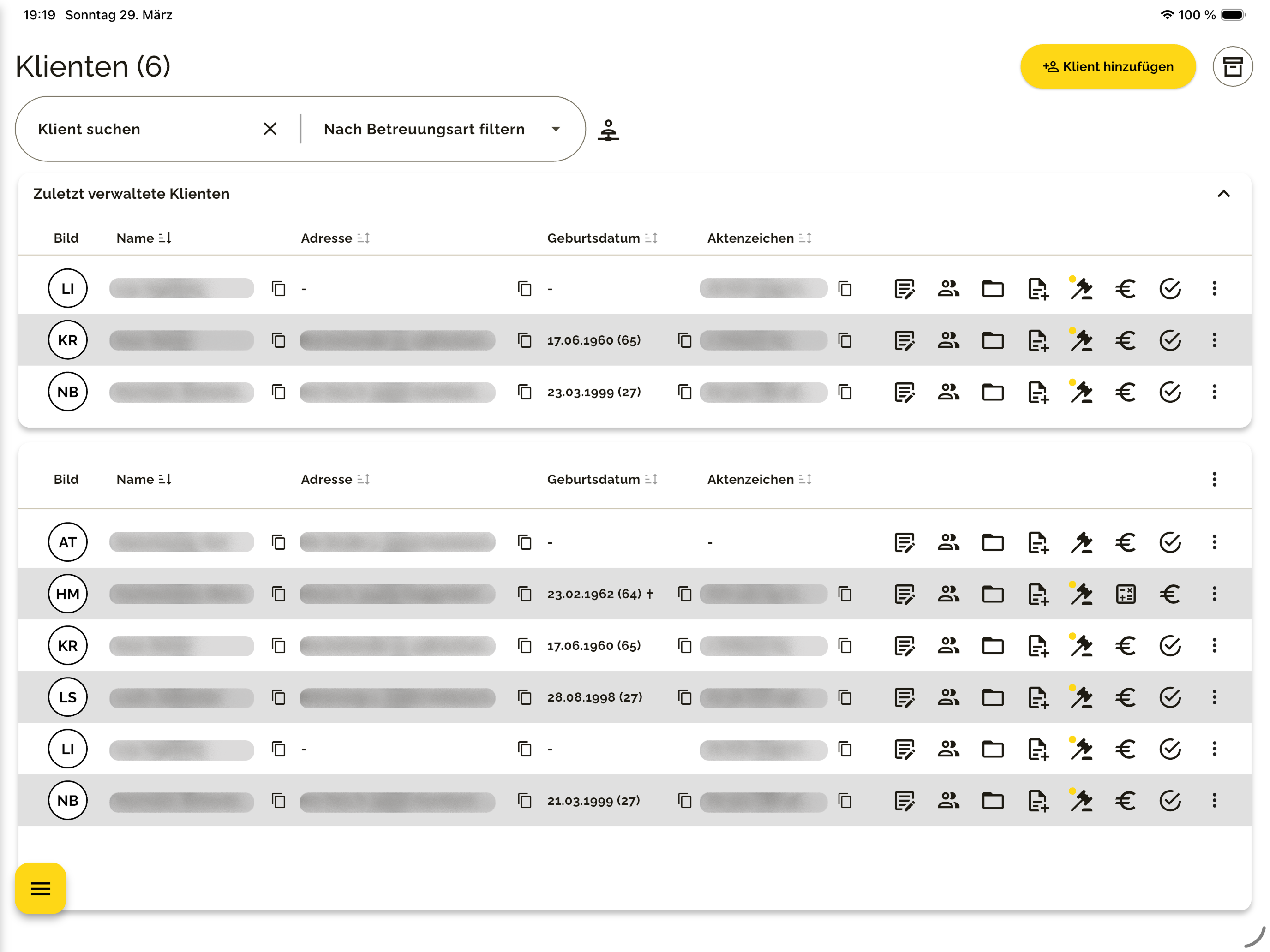The height and width of the screenshot is (952, 1270).
Task: Click birthdate 23.02.1962 (64) †
Action: pos(600,594)
